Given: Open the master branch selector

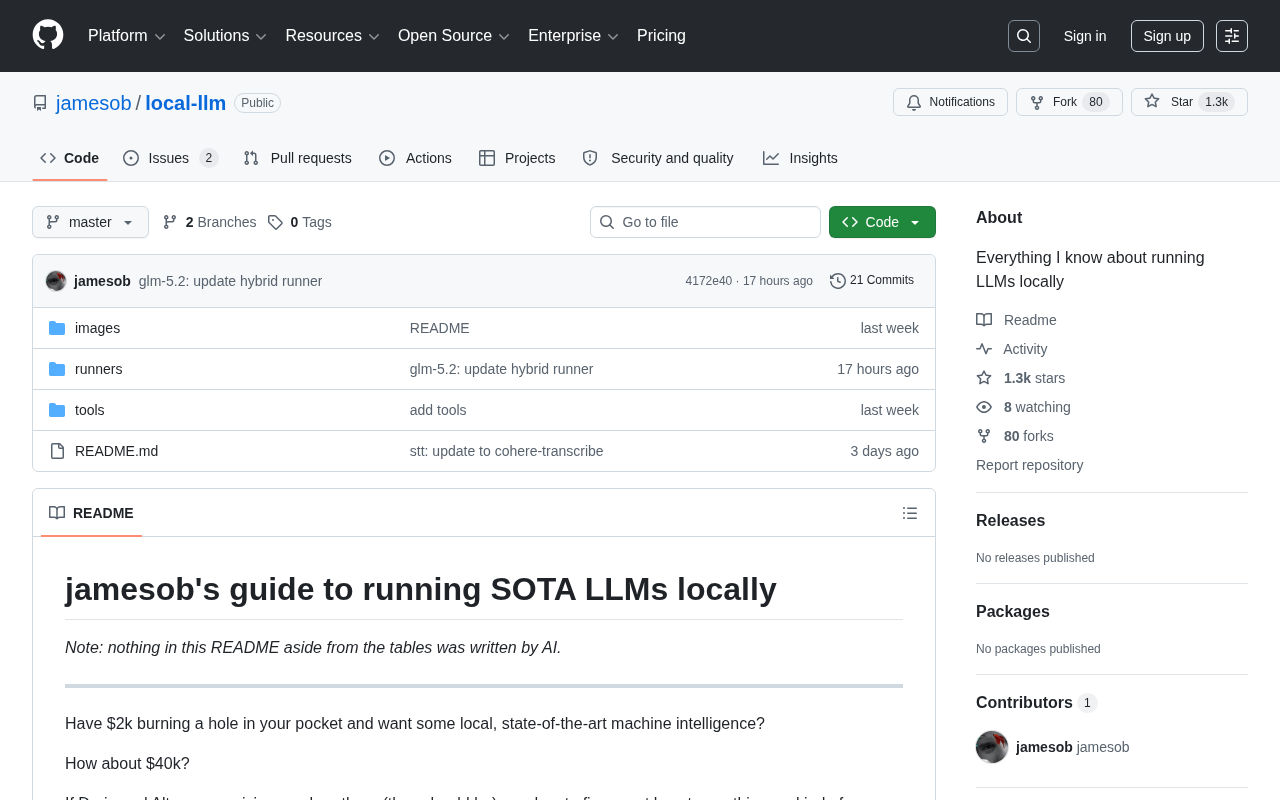Looking at the screenshot, I should coord(90,222).
